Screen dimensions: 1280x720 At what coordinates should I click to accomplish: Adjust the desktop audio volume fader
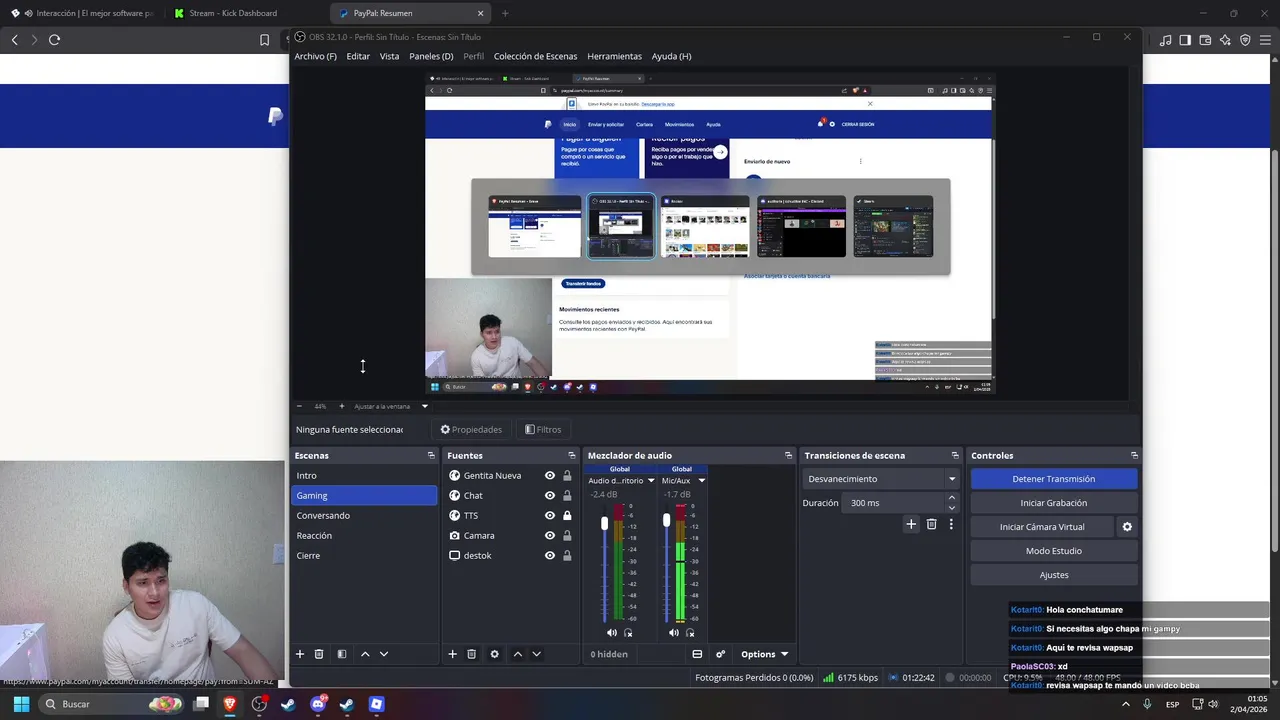click(604, 524)
